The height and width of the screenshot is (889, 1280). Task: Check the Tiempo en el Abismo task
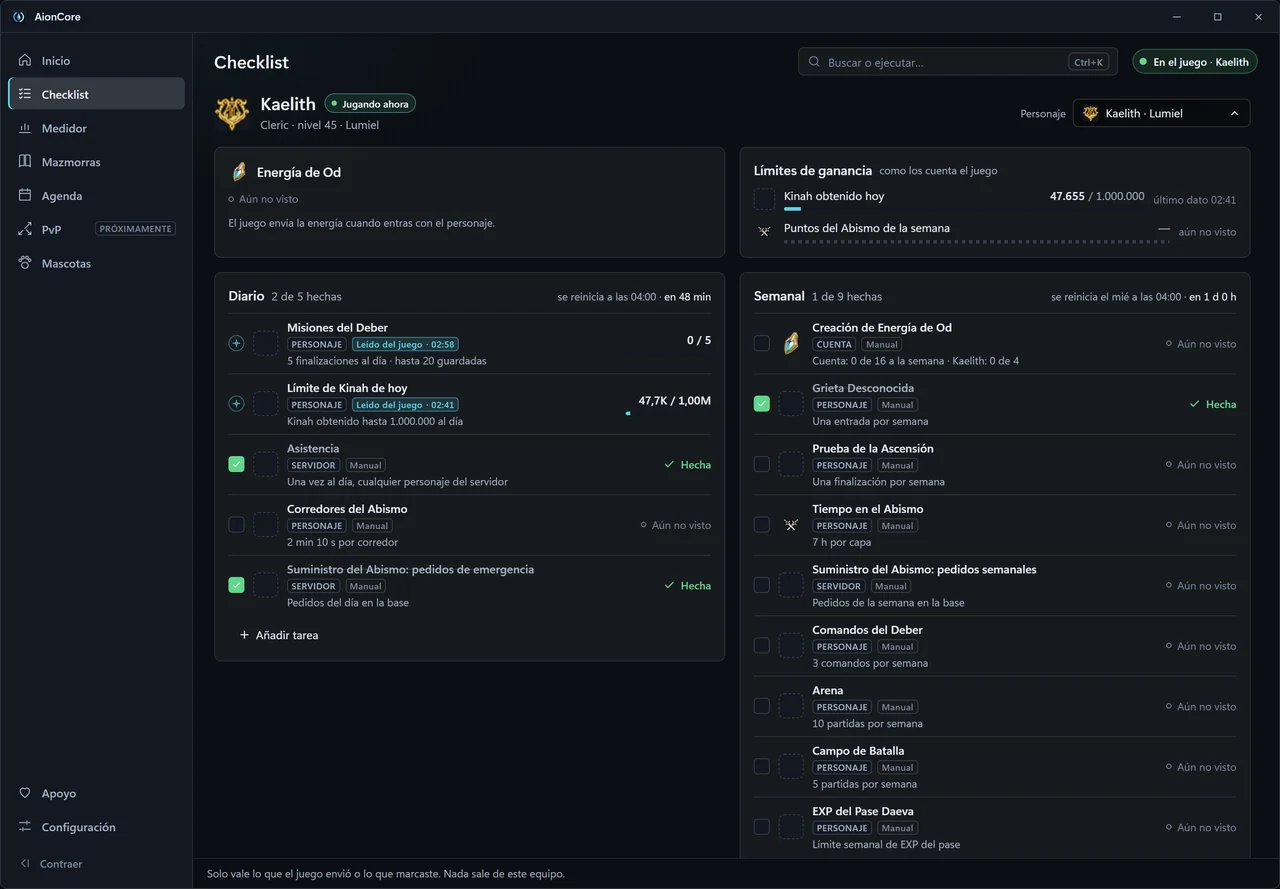[762, 525]
